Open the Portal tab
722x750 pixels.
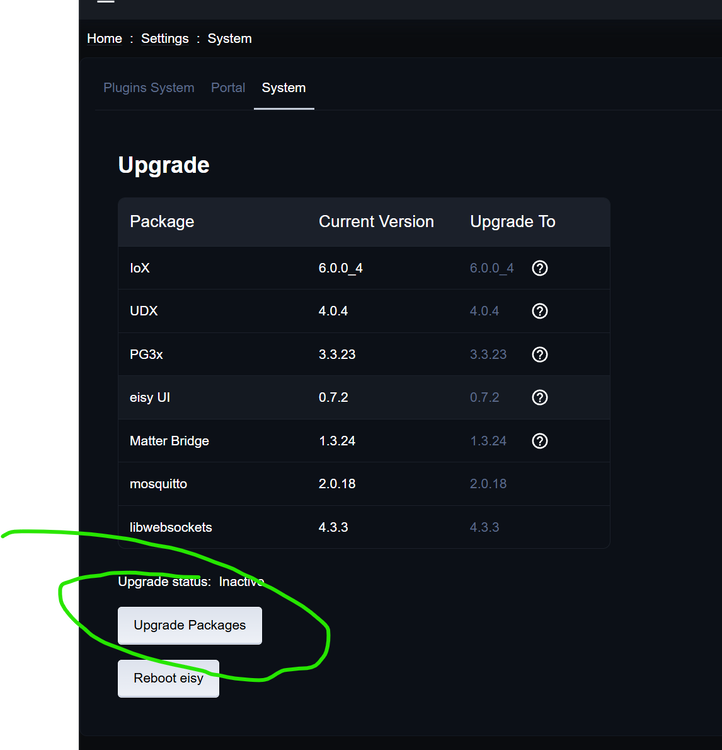coord(228,88)
